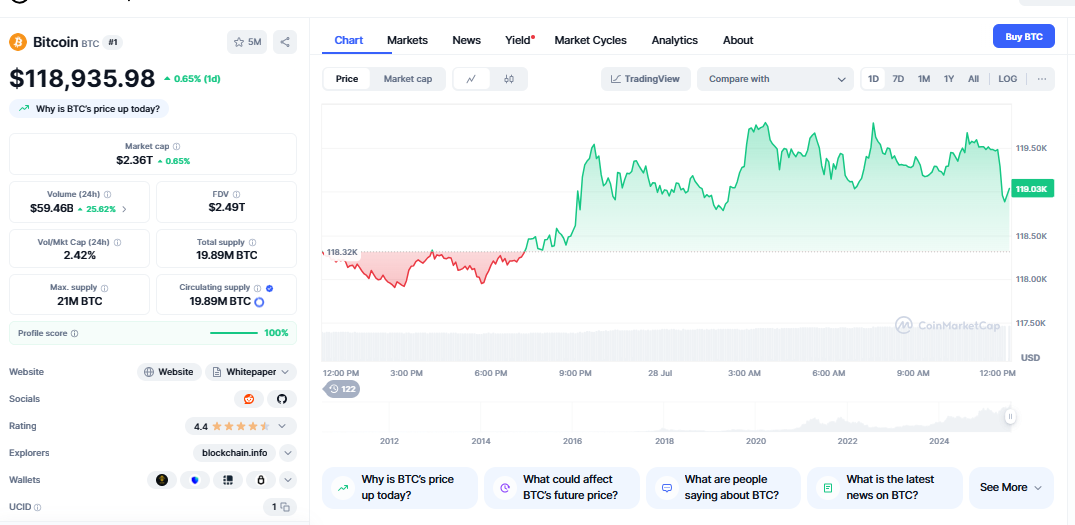Viewport: 1075px width, 525px height.
Task: Copy UCID using the copy icon
Action: click(x=285, y=507)
